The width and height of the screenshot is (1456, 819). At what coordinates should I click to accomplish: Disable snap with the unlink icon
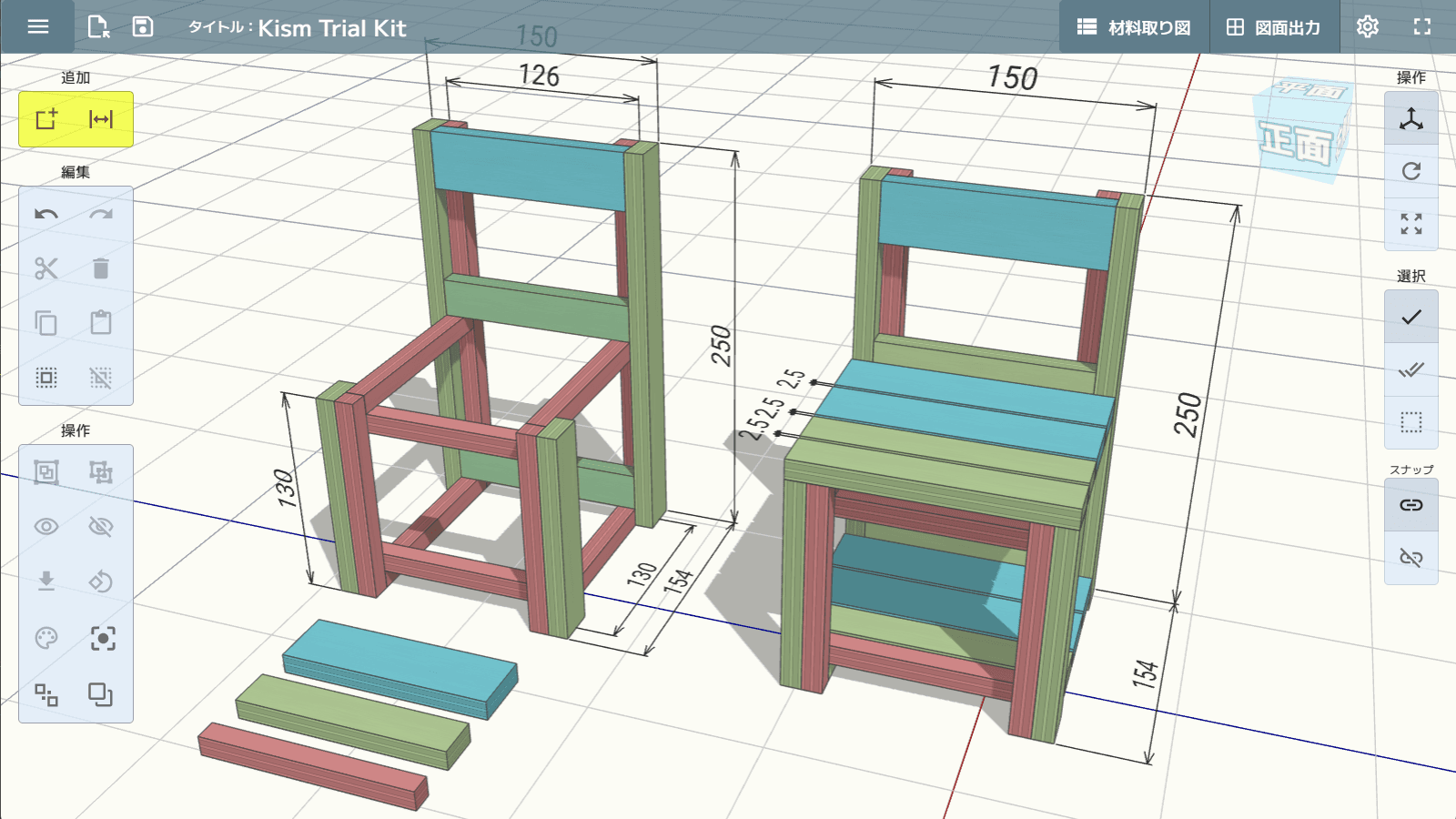(x=1411, y=558)
